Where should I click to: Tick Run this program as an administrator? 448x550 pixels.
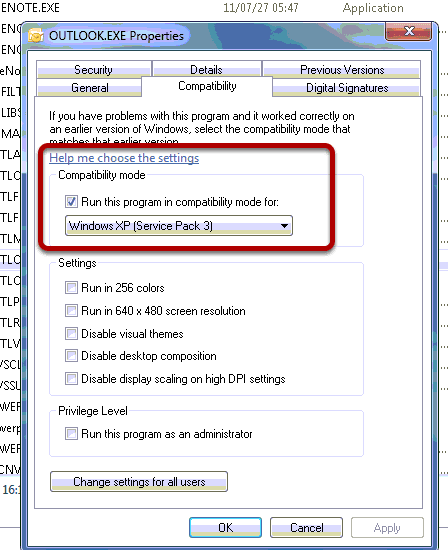pyautogui.click(x=72, y=434)
